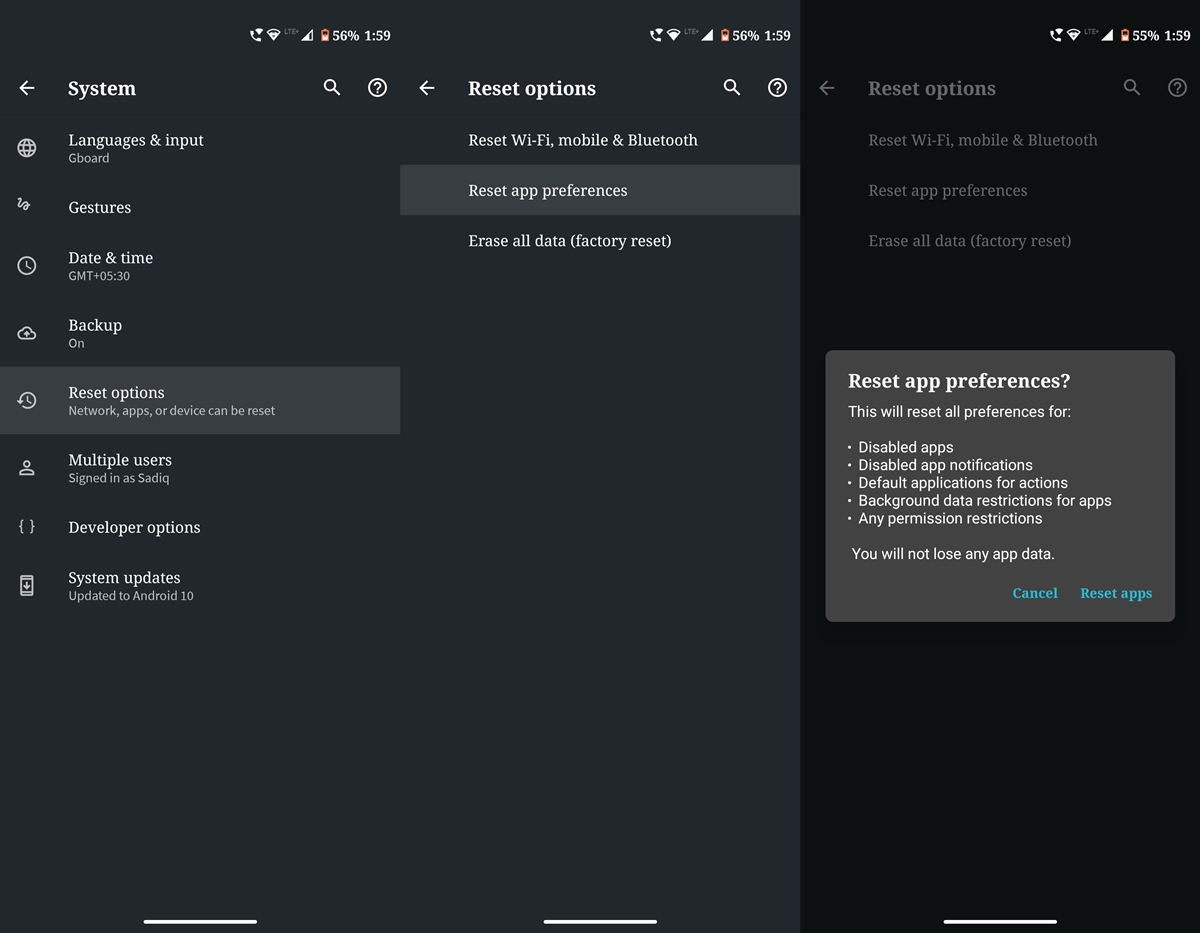
Task: Tap Reset options title on middle screen
Action: (532, 88)
